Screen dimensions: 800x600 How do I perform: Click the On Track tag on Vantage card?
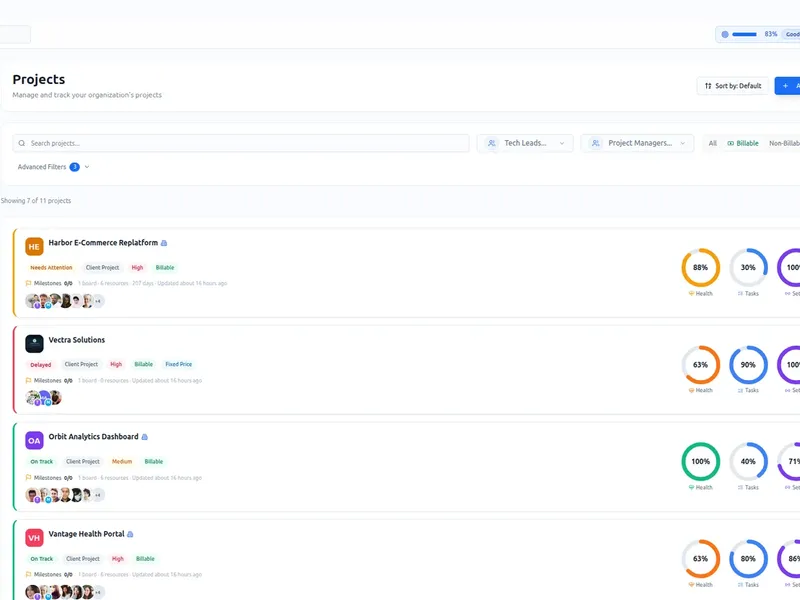pyautogui.click(x=41, y=559)
